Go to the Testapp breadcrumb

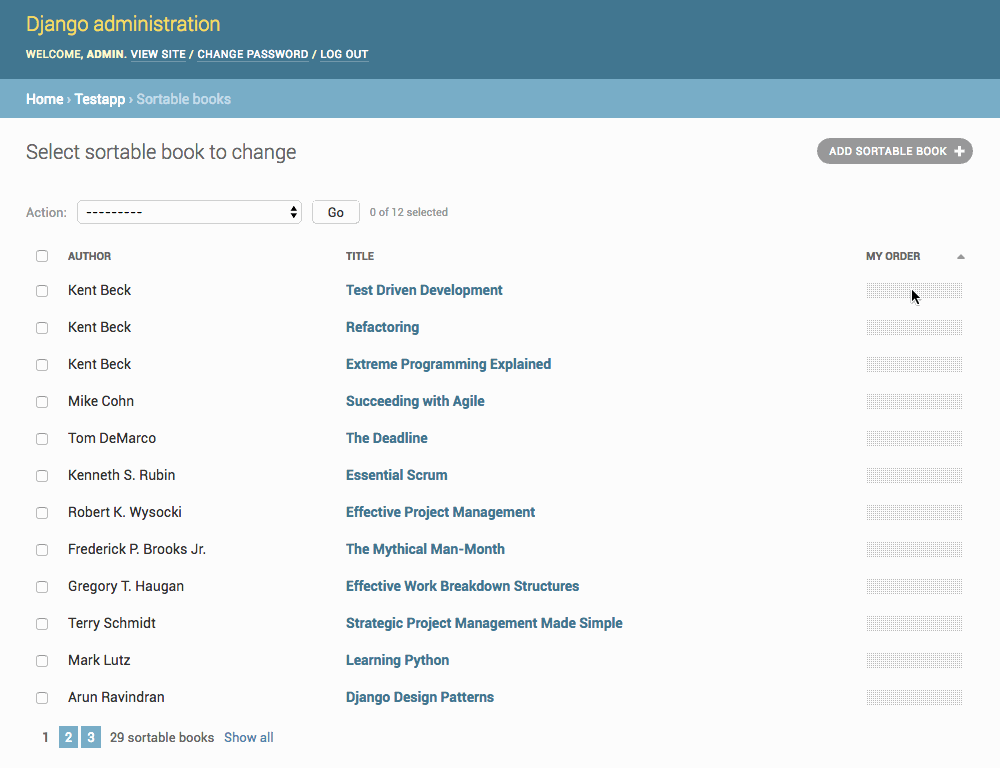(x=100, y=99)
